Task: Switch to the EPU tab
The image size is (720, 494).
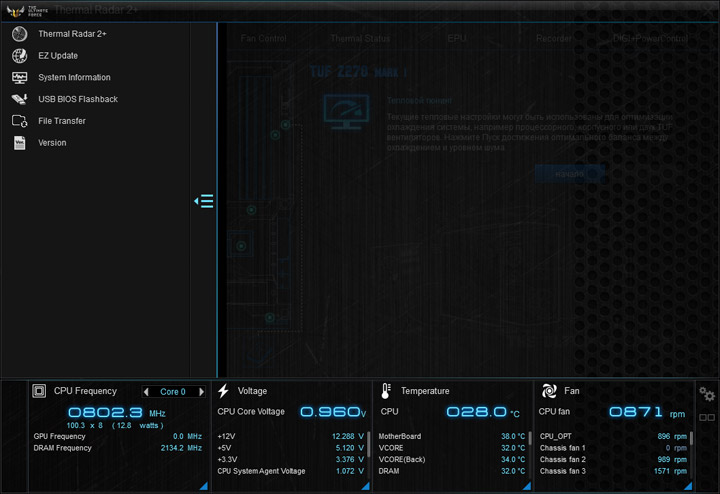Action: coord(457,39)
